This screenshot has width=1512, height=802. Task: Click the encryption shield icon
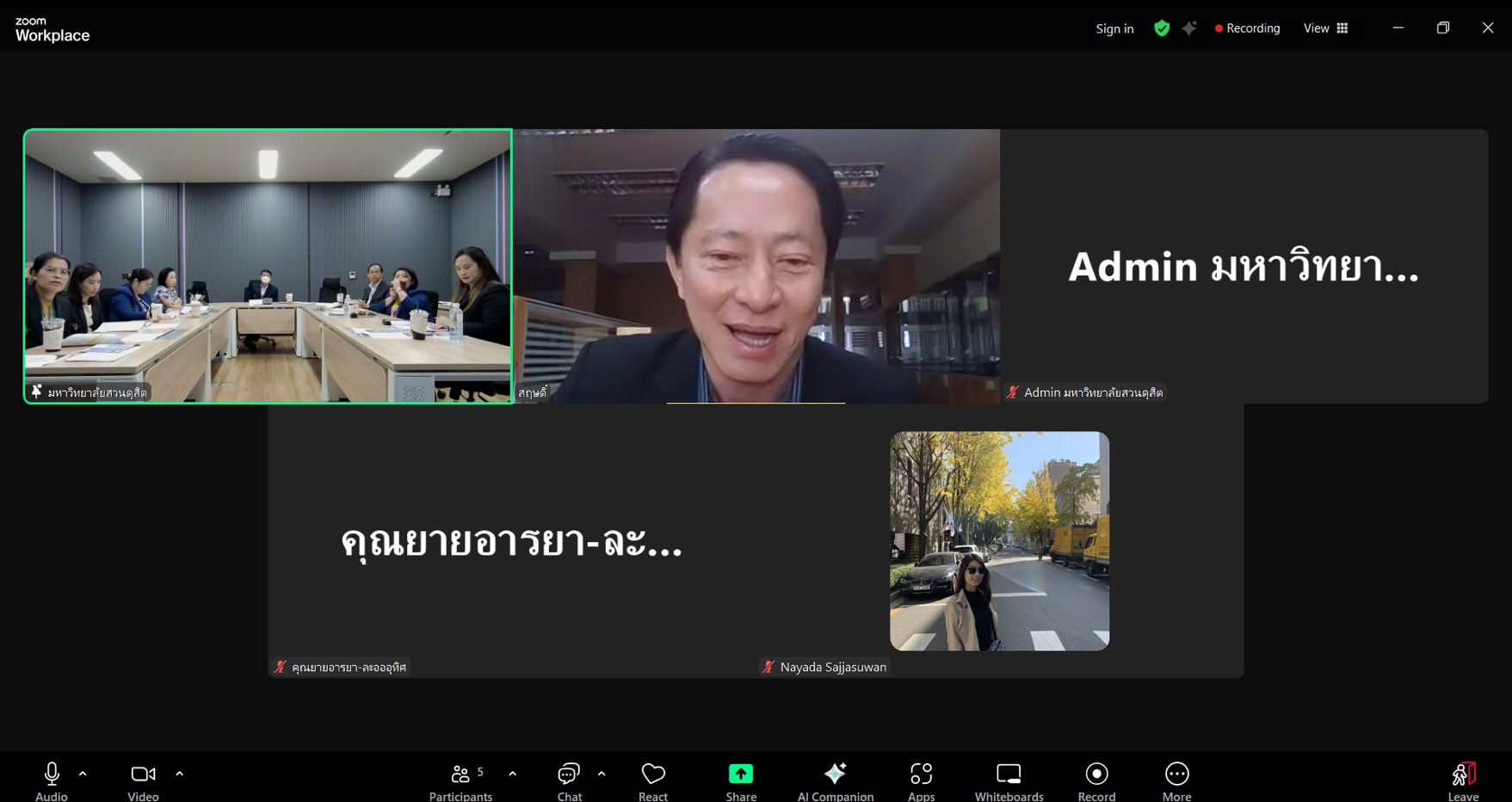(1162, 28)
